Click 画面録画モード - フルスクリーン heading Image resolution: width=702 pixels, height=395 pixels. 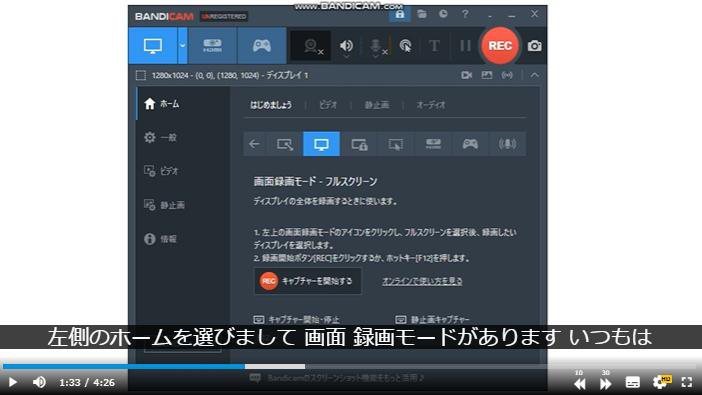click(315, 181)
